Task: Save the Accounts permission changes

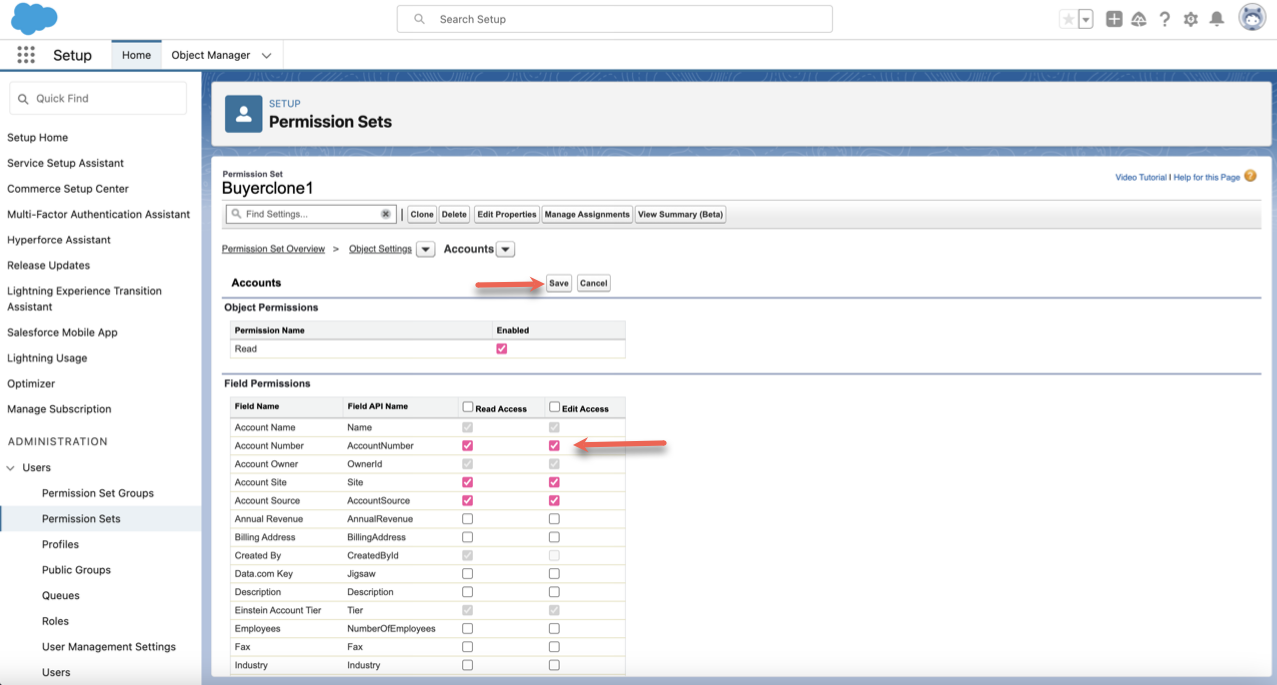Action: point(558,283)
